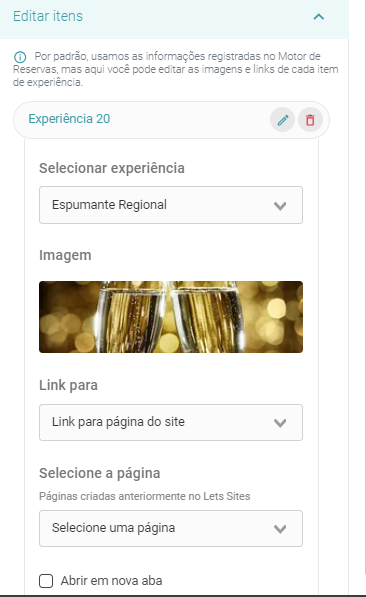
Task: Open the Espumante Regional experience dropdown
Action: [x=171, y=205]
